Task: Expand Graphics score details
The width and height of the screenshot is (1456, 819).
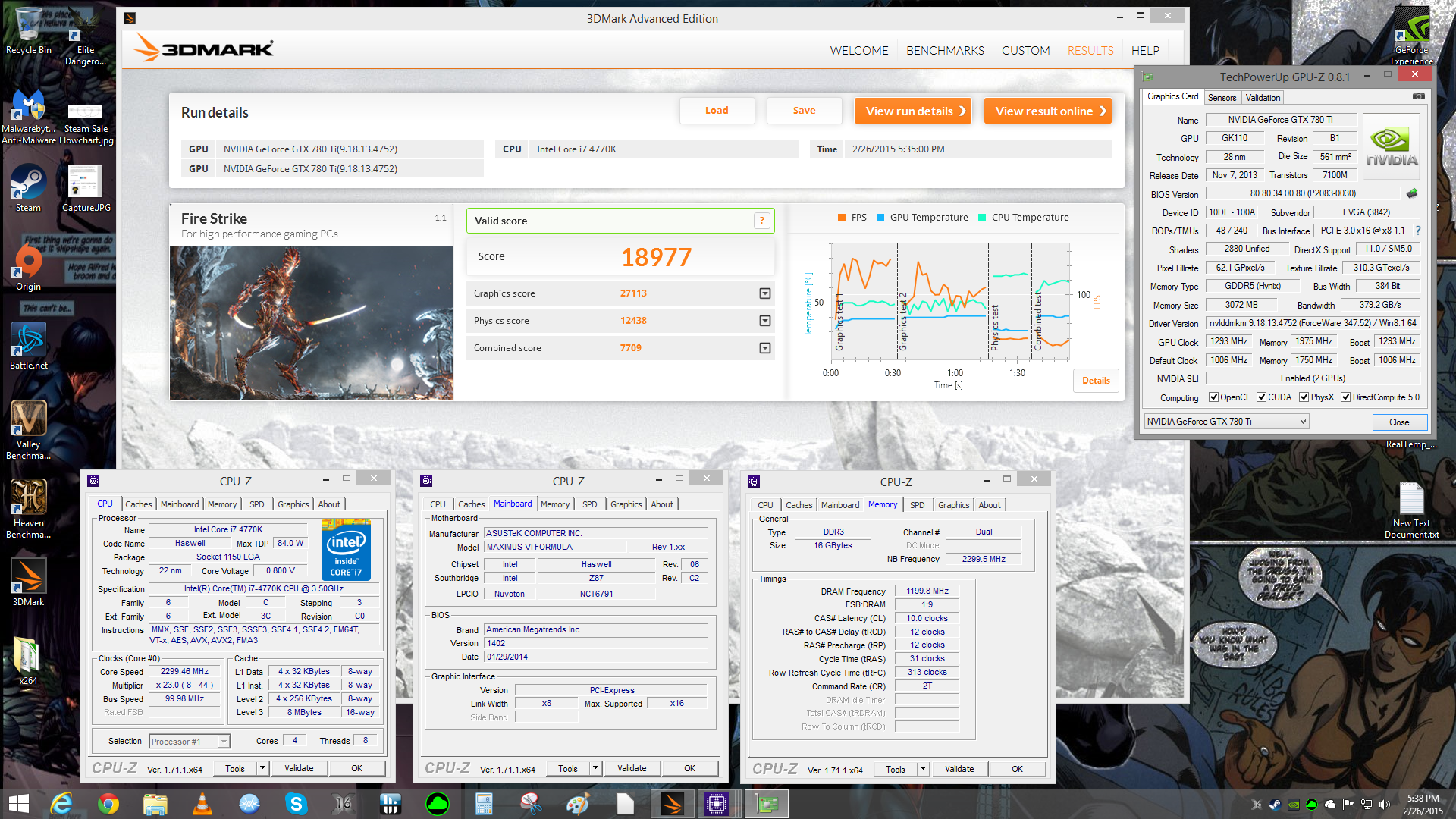Action: (765, 293)
